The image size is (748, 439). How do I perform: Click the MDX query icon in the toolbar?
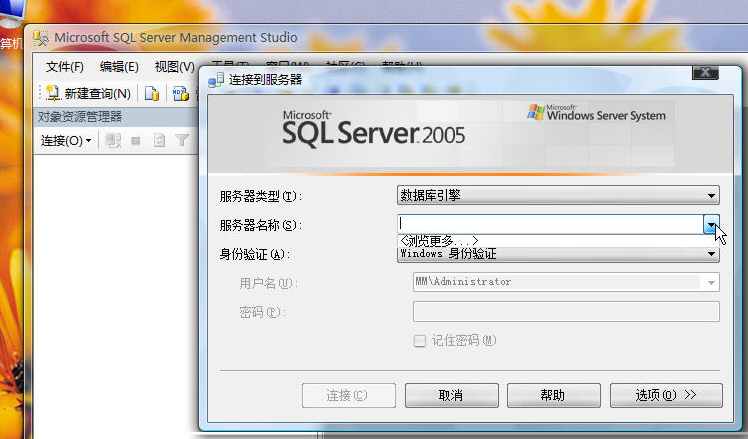point(180,93)
